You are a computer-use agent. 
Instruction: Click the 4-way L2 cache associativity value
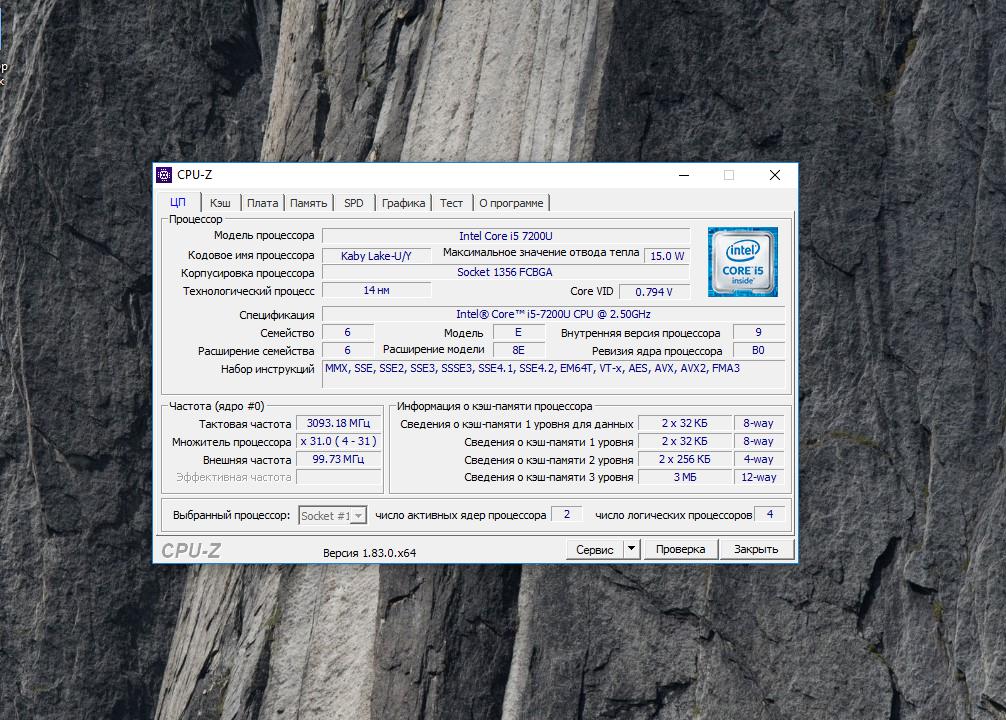758,459
